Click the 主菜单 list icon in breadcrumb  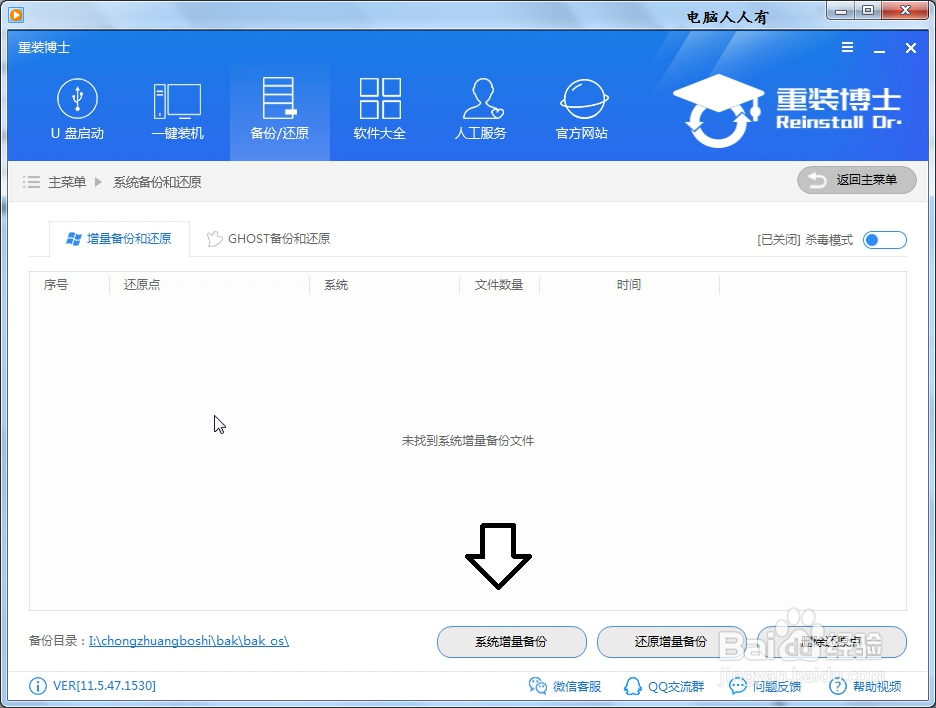tap(31, 182)
